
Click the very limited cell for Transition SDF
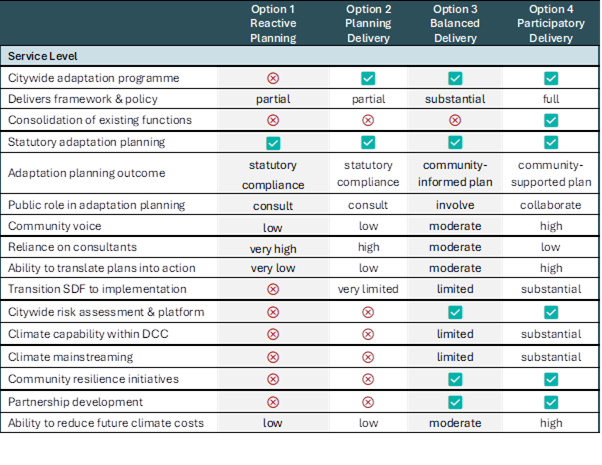[x=368, y=289]
